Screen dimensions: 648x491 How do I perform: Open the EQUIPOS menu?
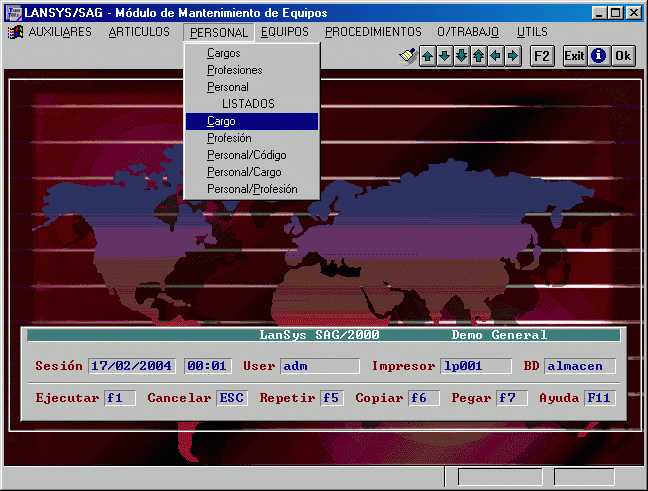pos(285,32)
